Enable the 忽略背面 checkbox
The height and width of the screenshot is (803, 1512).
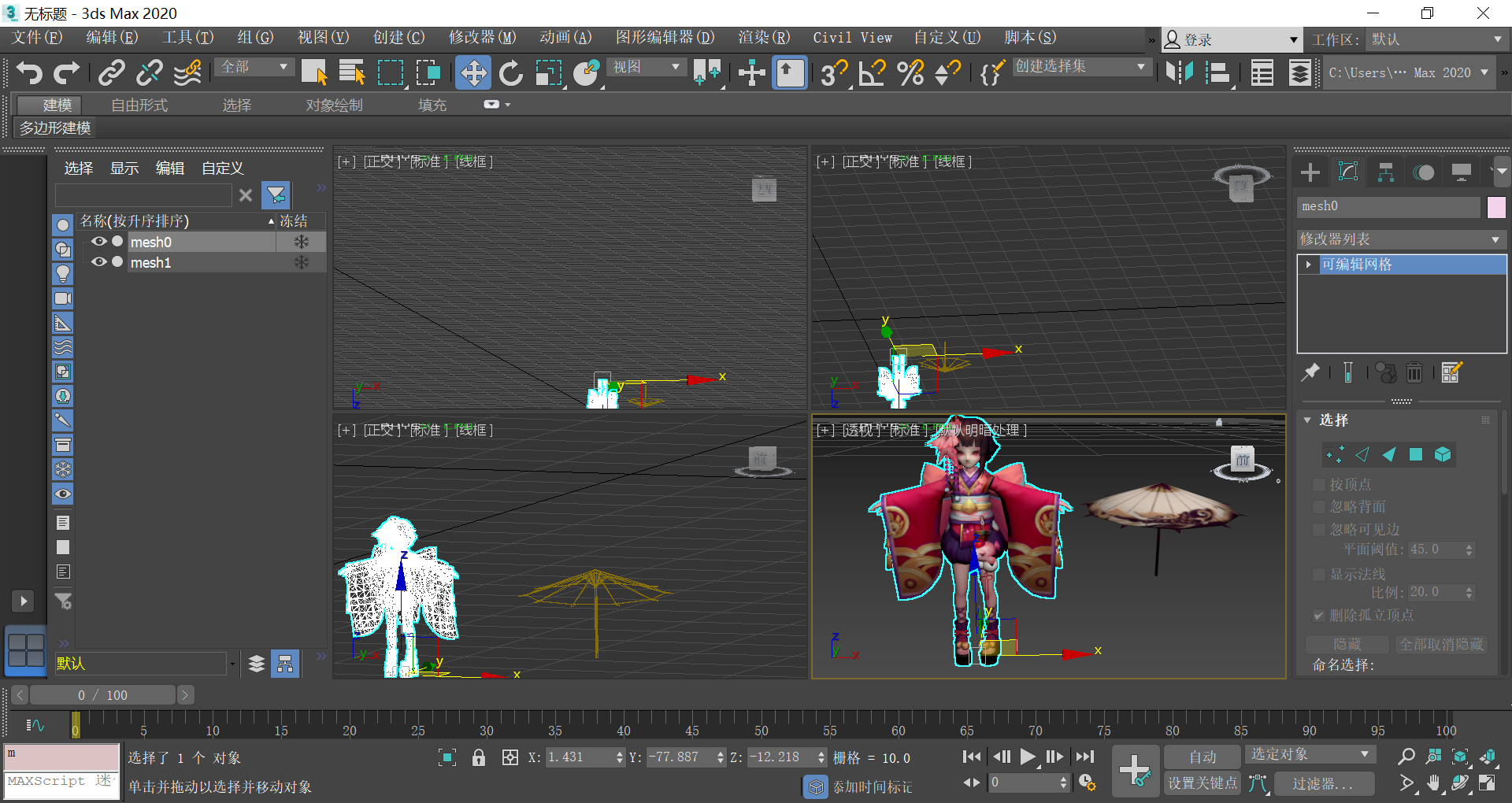point(1319,507)
